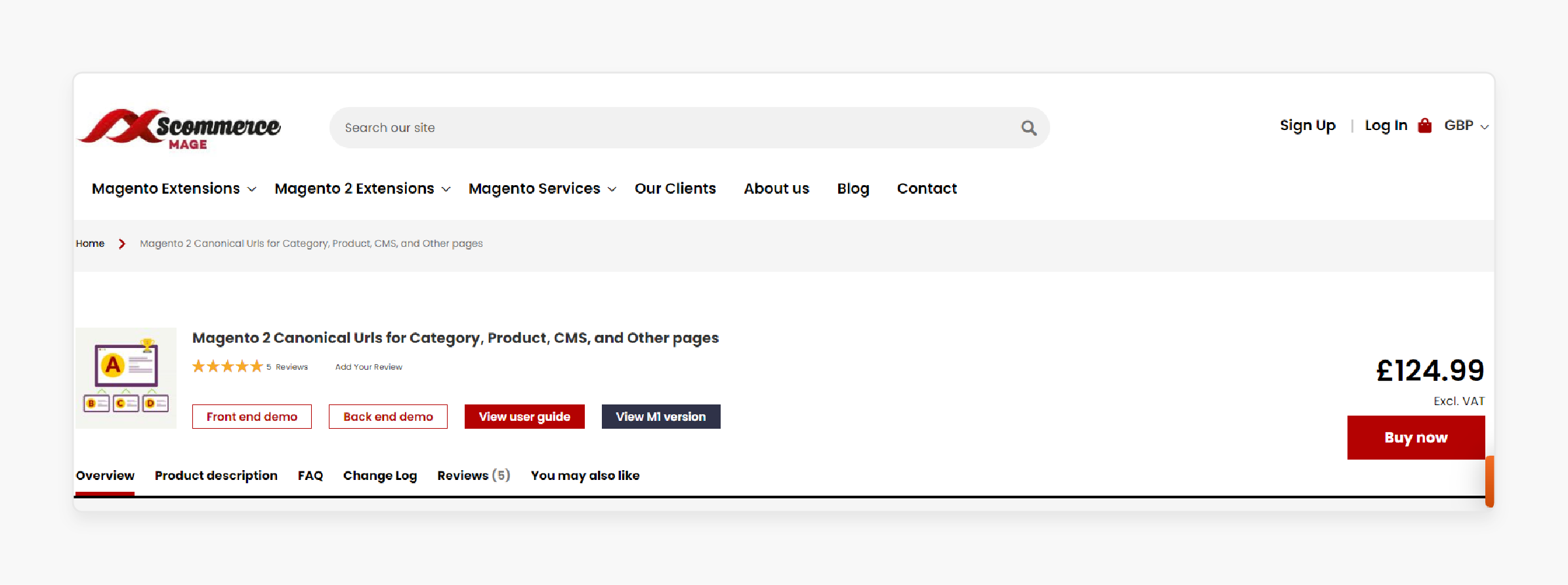Switch to Product description tab
Screen dimensions: 1568x585
tap(216, 475)
